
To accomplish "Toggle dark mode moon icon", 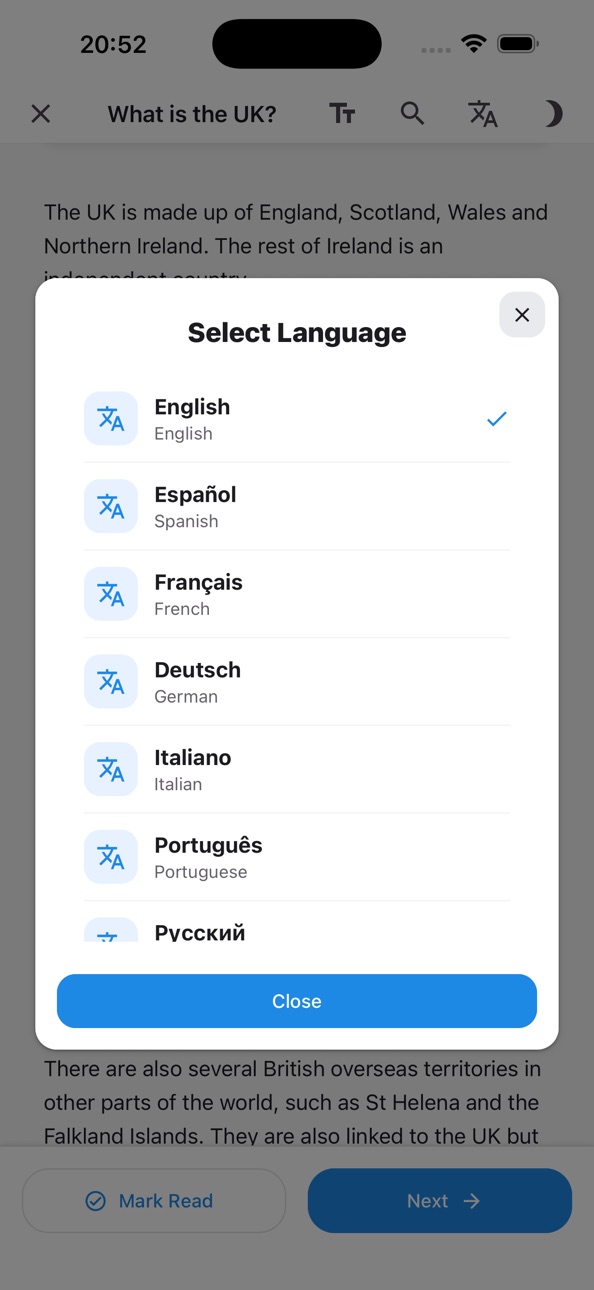I will click(553, 114).
